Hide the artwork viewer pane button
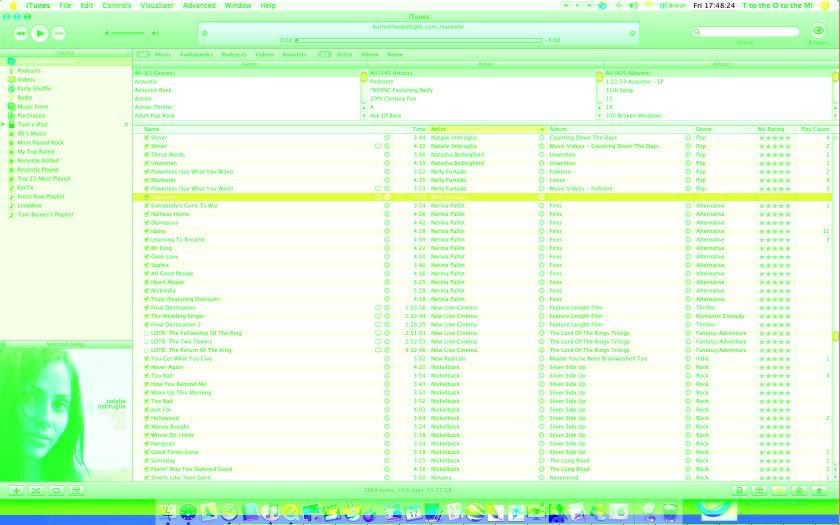This screenshot has width=840, height=525. click(76, 491)
